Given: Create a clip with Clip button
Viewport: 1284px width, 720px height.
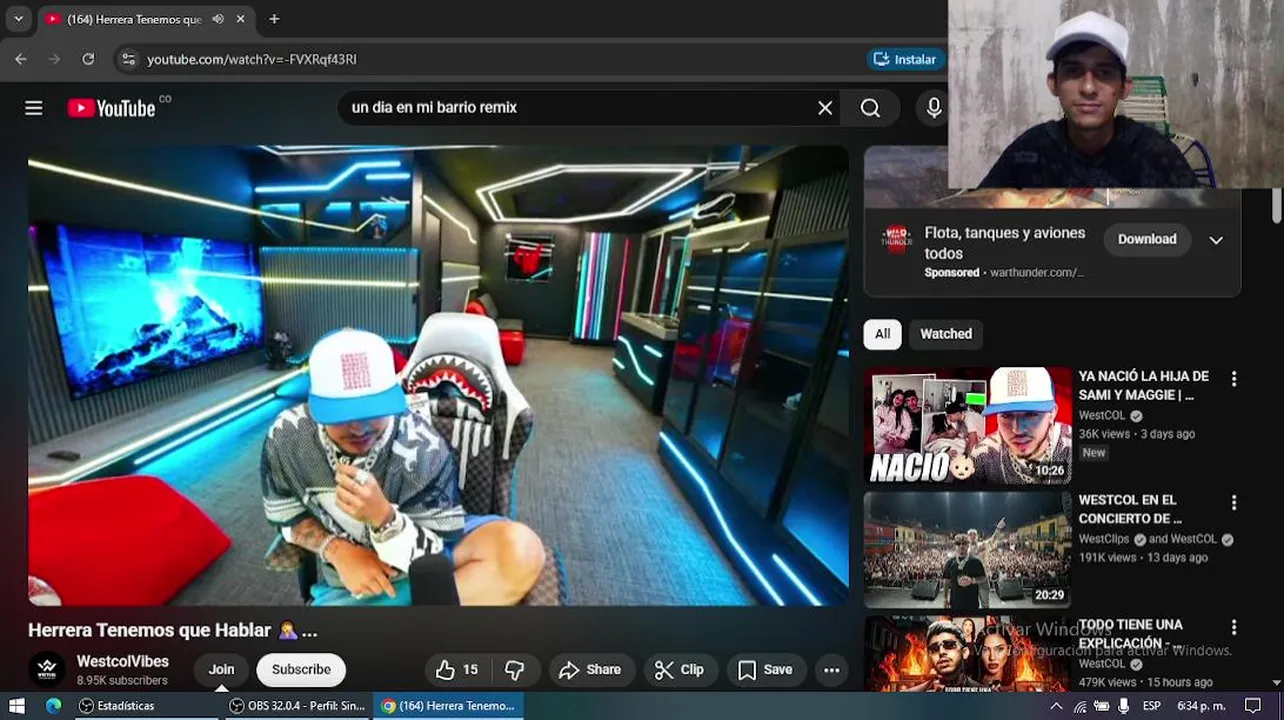Looking at the screenshot, I should [x=679, y=670].
